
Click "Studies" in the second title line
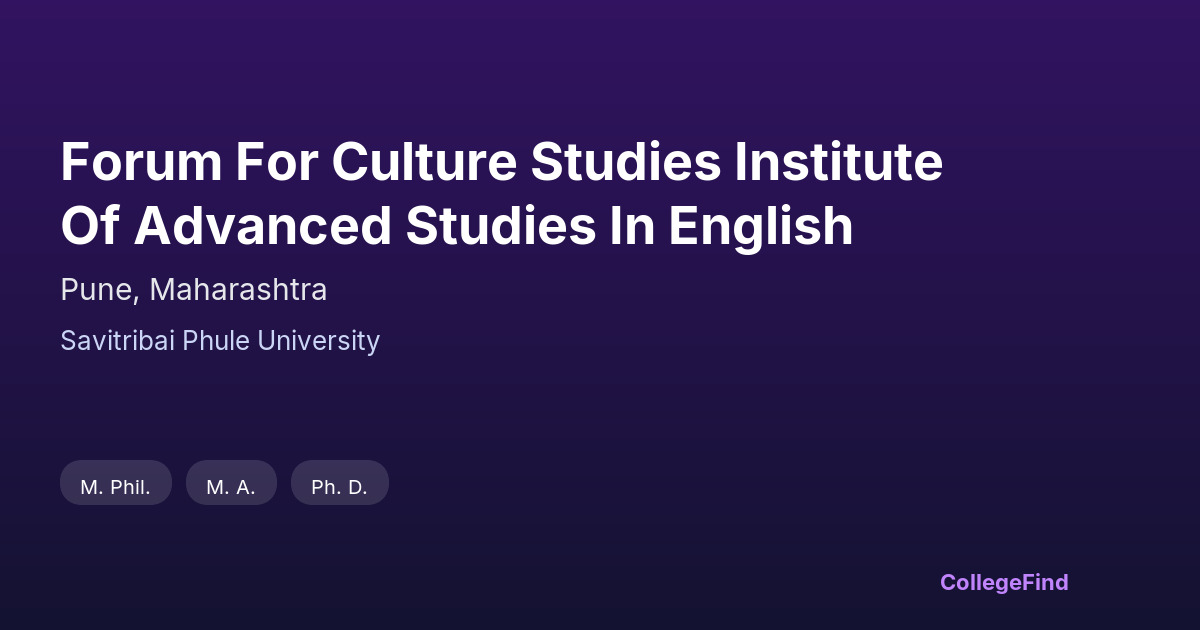(x=500, y=226)
